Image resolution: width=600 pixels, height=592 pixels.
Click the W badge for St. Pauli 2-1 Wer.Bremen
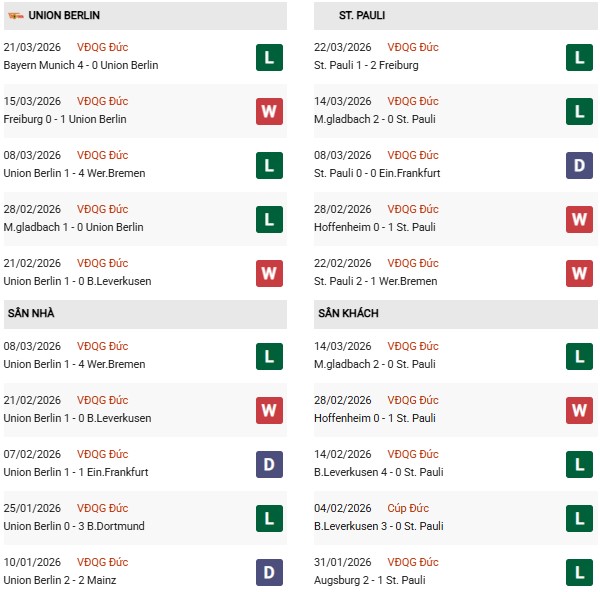[579, 273]
